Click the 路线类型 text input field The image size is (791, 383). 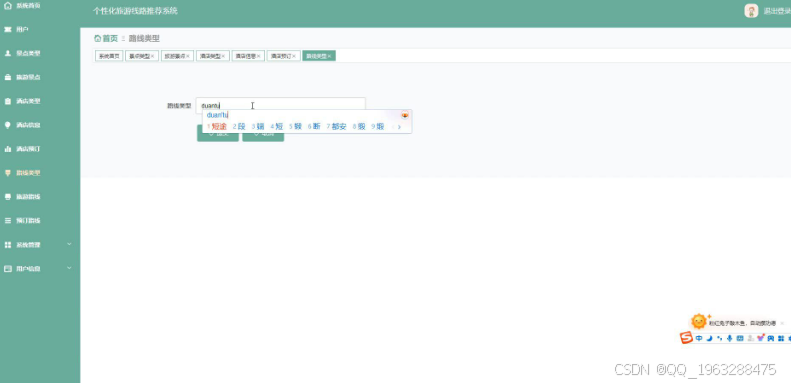pos(280,105)
